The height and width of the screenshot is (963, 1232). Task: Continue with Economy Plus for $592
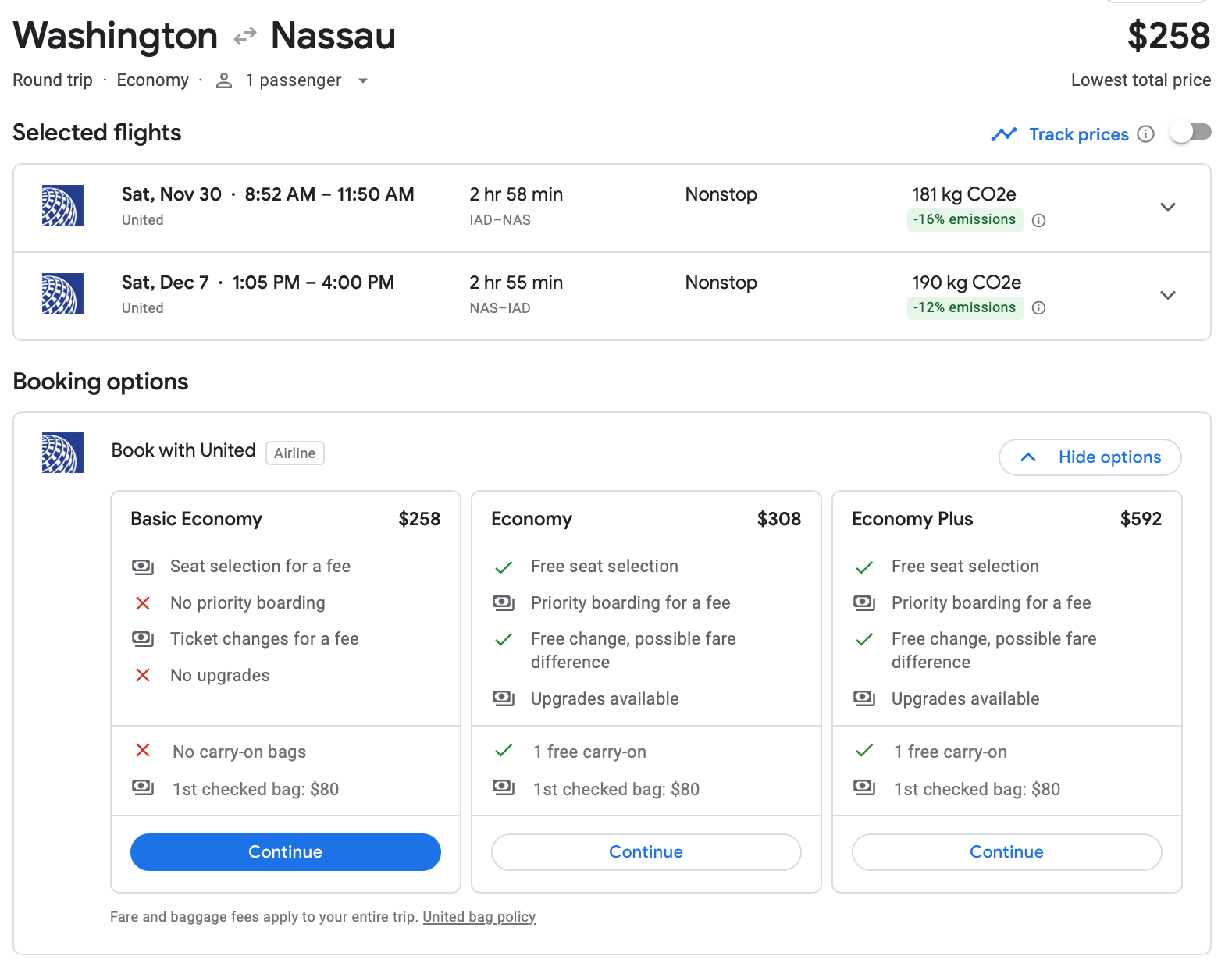(x=1006, y=852)
